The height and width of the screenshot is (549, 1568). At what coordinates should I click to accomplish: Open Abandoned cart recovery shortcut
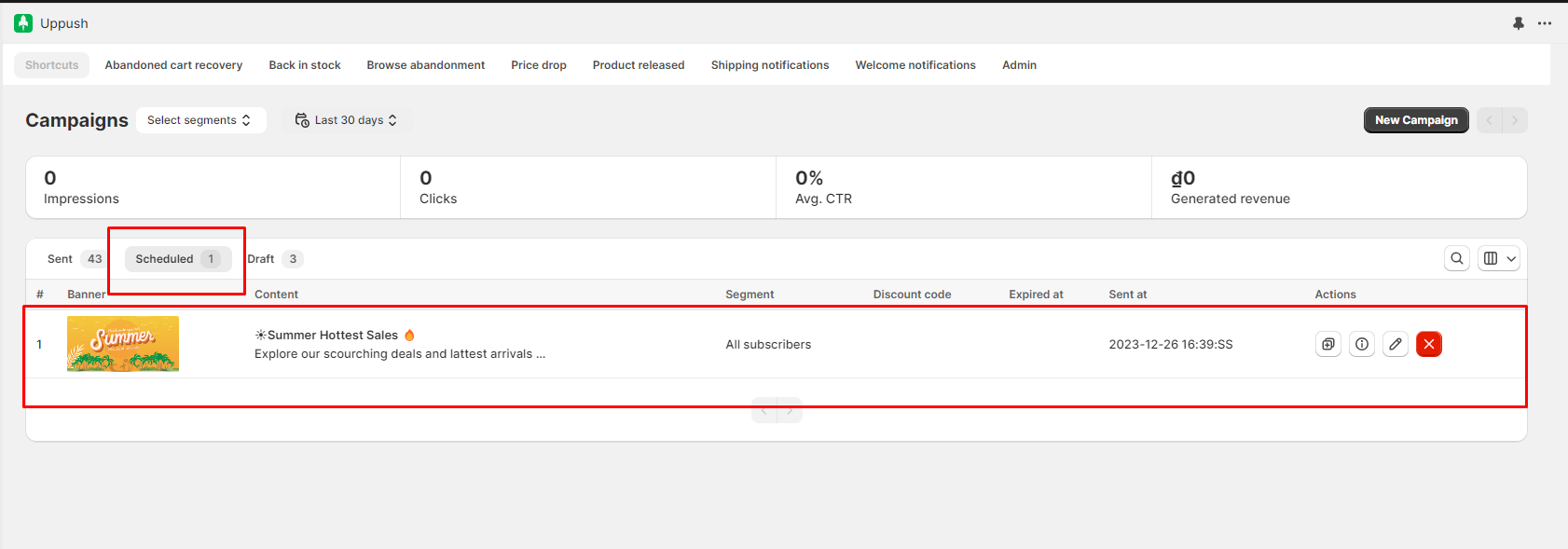pyautogui.click(x=173, y=65)
